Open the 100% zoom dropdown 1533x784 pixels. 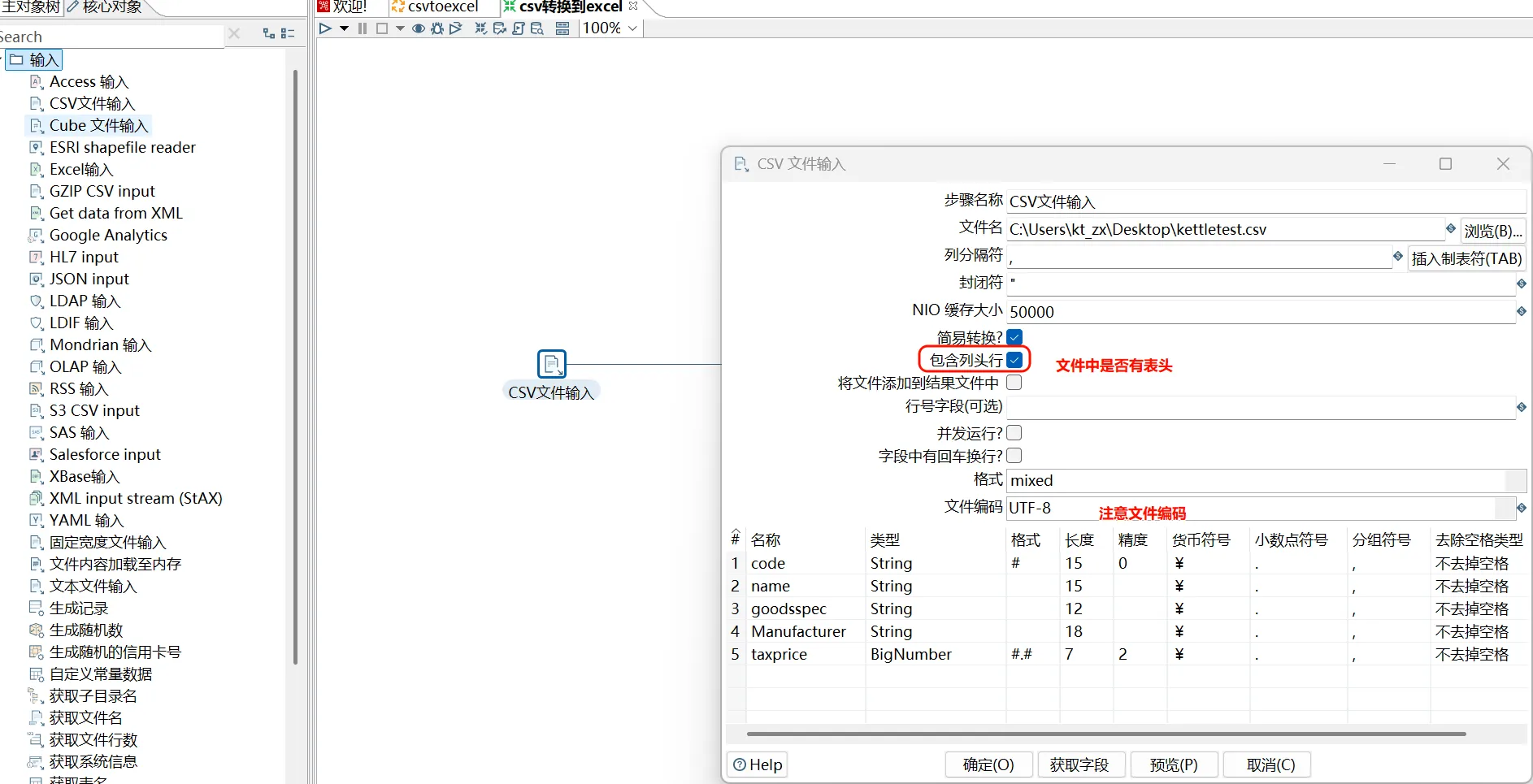[632, 28]
